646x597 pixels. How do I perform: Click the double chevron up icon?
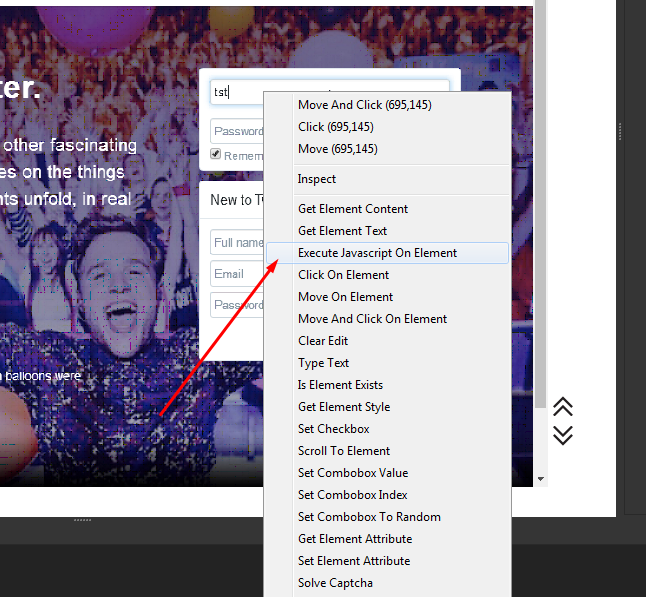tap(563, 407)
